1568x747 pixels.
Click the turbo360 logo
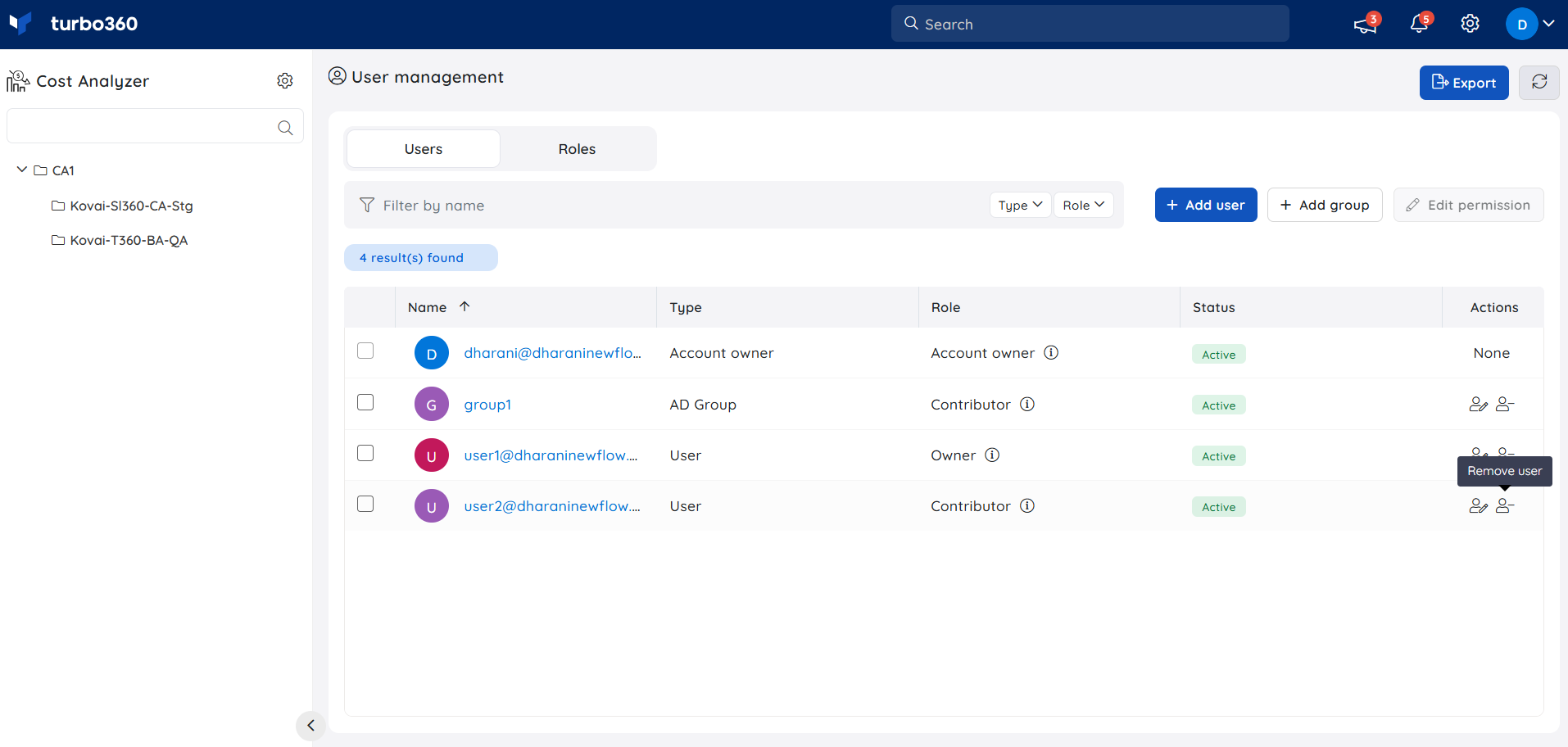pyautogui.click(x=74, y=24)
